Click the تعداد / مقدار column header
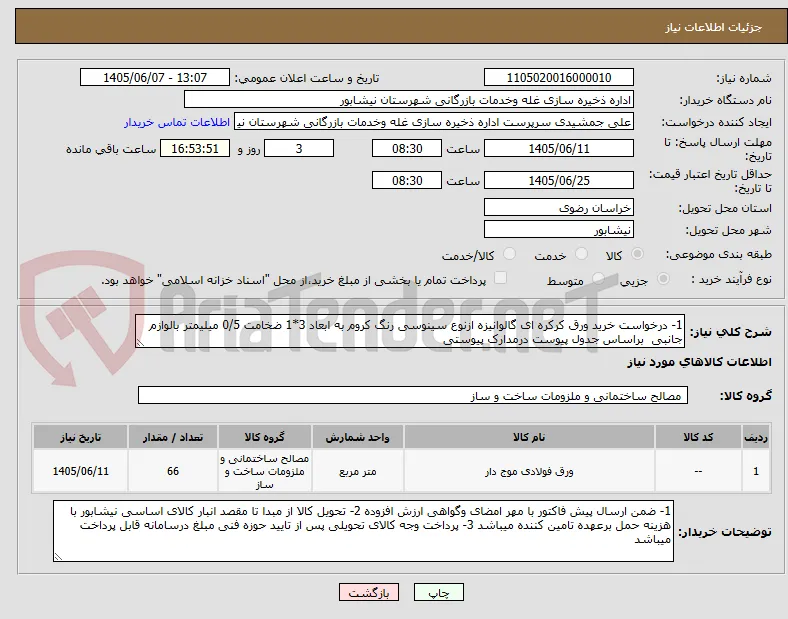Screen dimensions: 788x619 click(173, 437)
